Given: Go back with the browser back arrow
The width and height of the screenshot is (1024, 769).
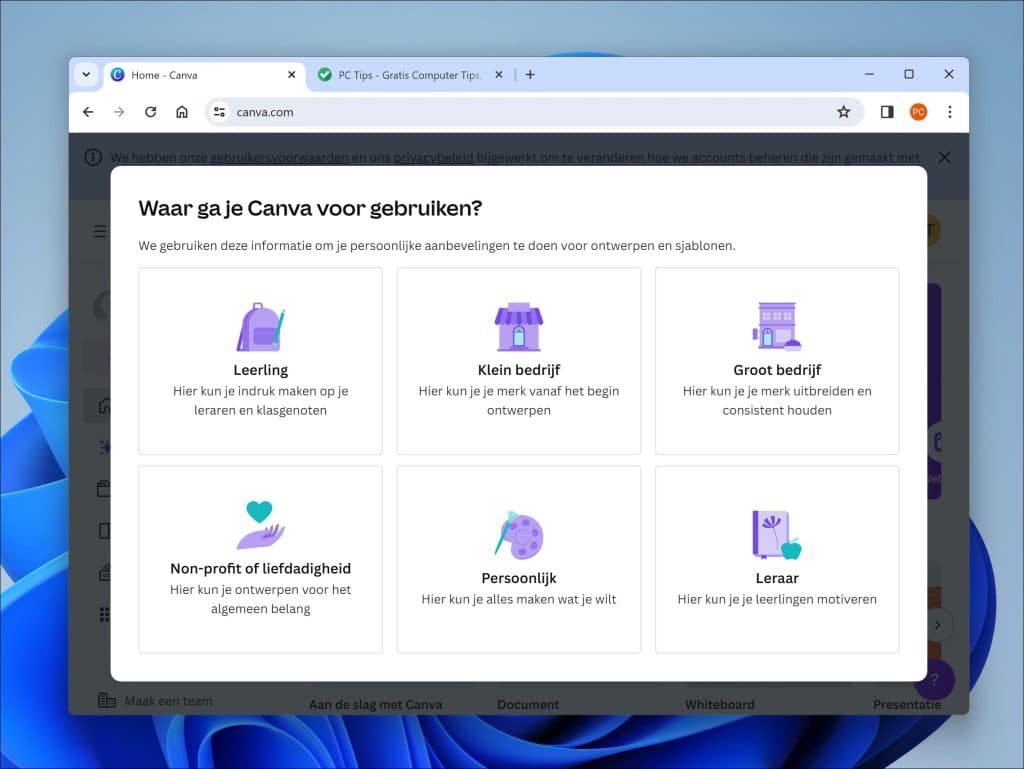Looking at the screenshot, I should (88, 112).
